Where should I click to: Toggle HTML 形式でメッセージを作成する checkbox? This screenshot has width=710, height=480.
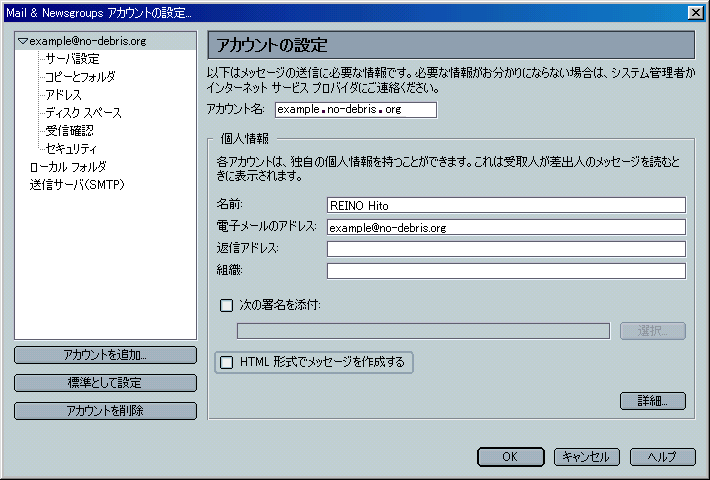[x=226, y=362]
